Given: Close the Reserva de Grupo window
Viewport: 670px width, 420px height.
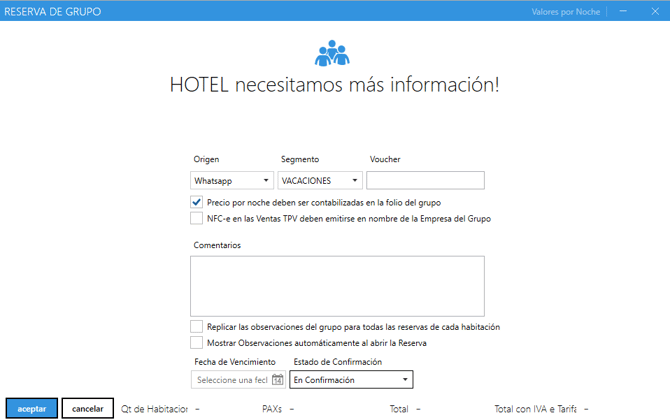Looking at the screenshot, I should pos(653,11).
